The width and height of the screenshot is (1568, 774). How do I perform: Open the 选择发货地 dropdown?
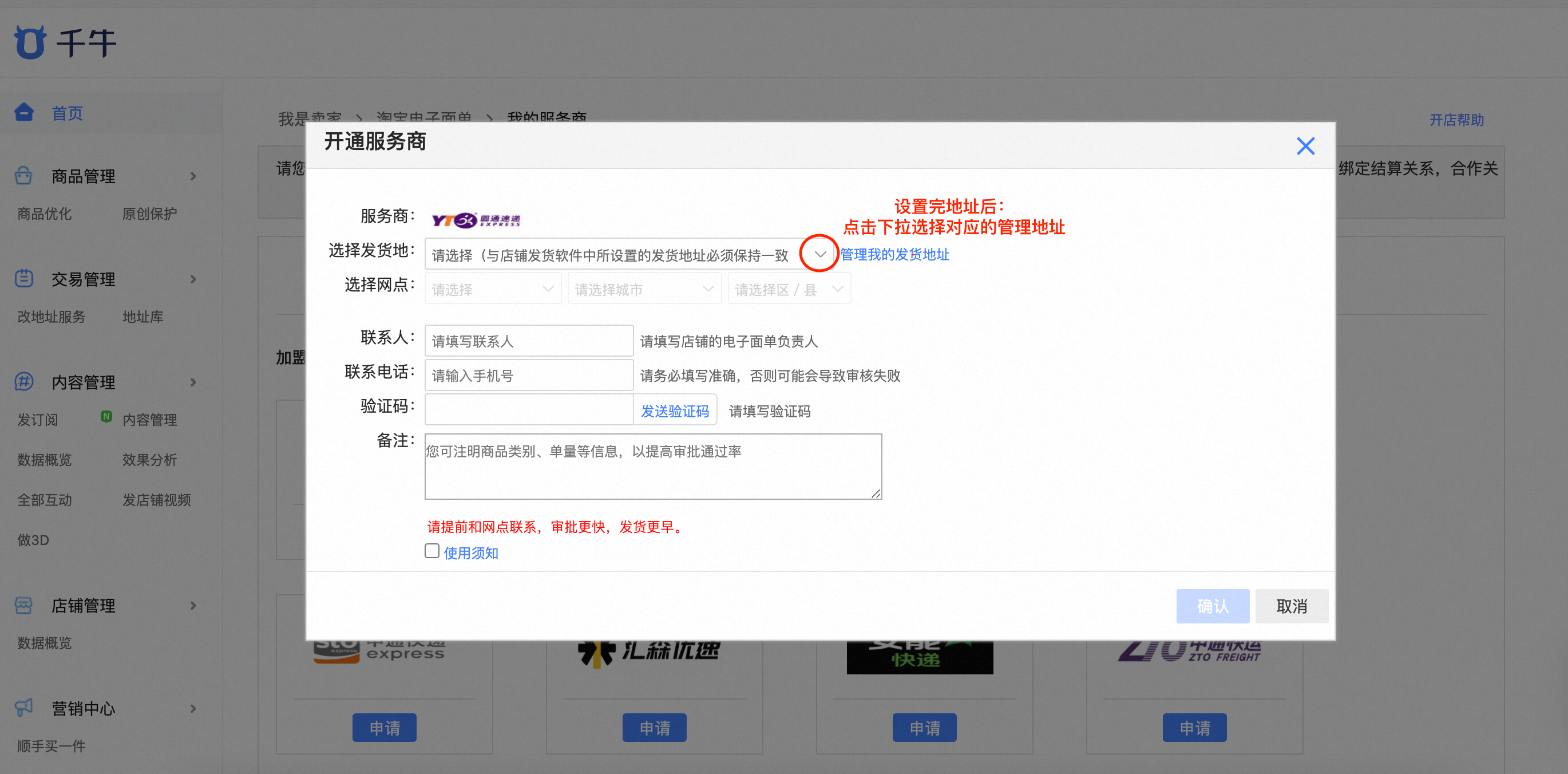pyautogui.click(x=631, y=255)
